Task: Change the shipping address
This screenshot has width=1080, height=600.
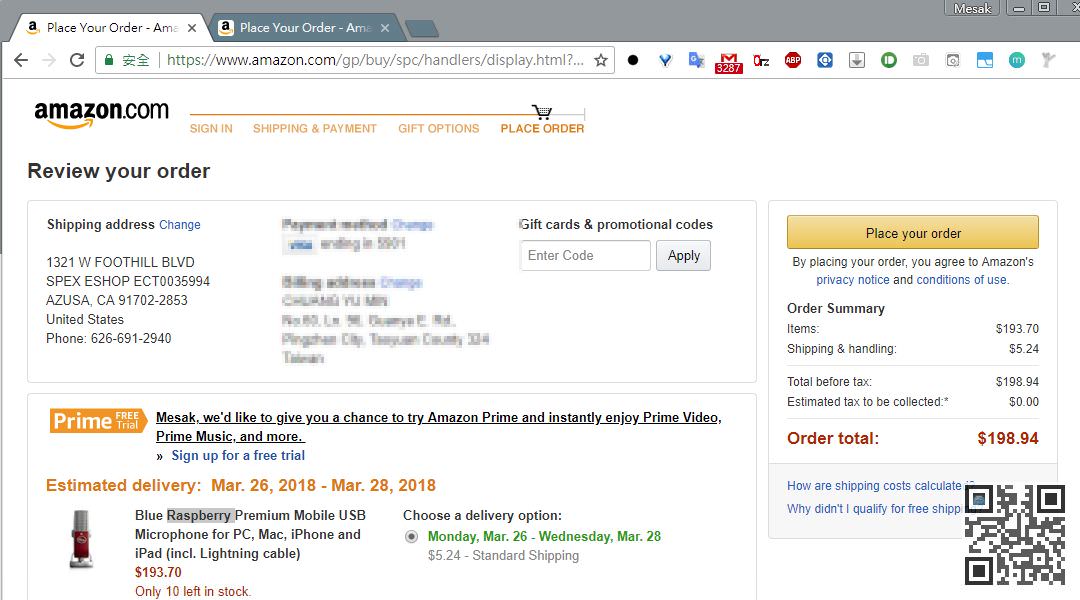Action: [x=180, y=225]
